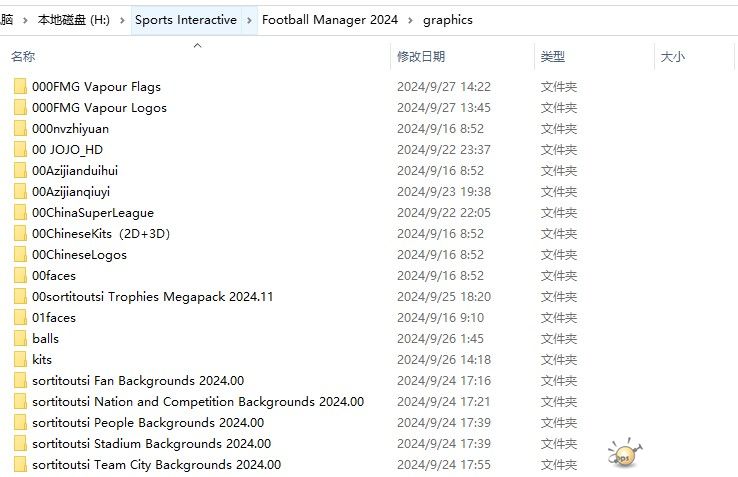This screenshot has width=738, height=477.
Task: Expand breadcrumb arrow after Football Manager 2024
Action: point(410,20)
